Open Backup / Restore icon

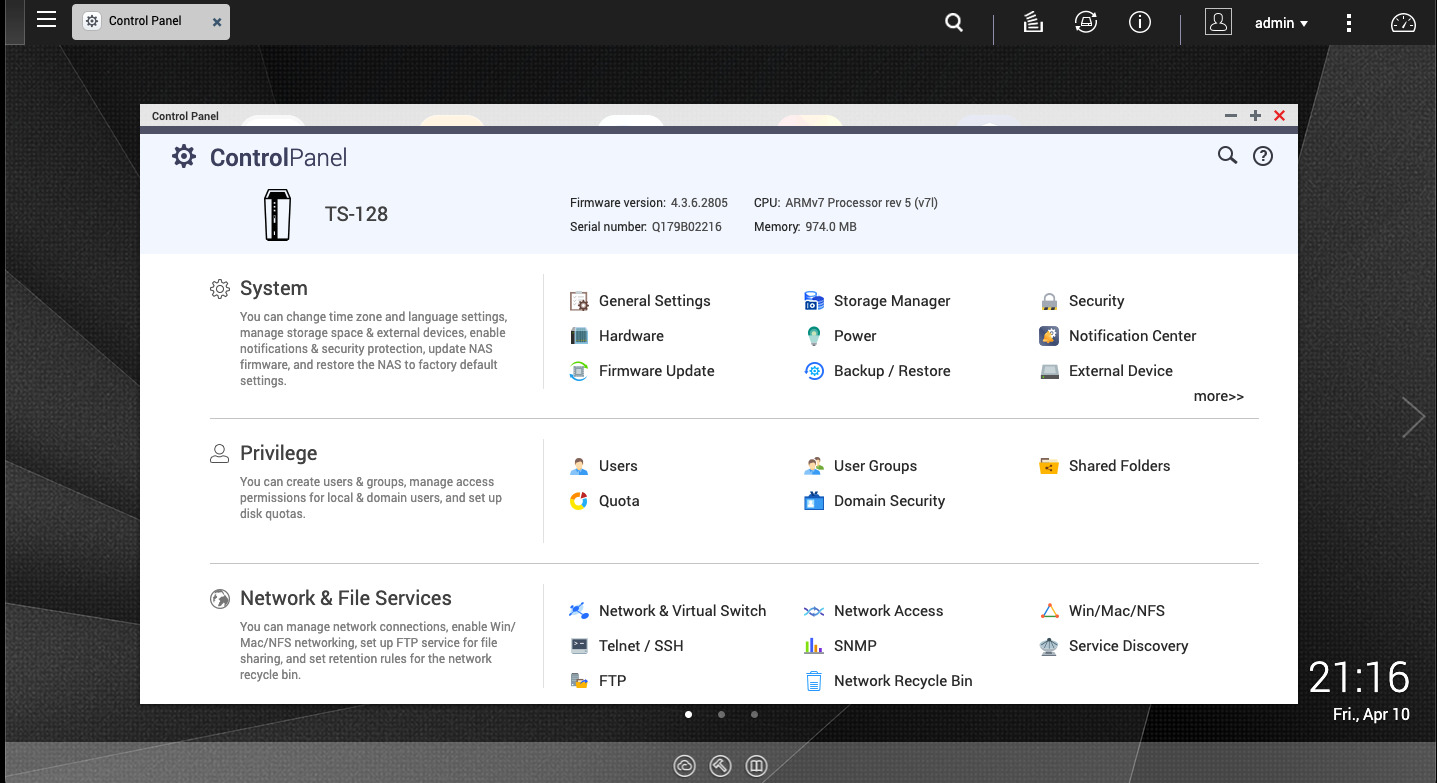pyautogui.click(x=814, y=371)
